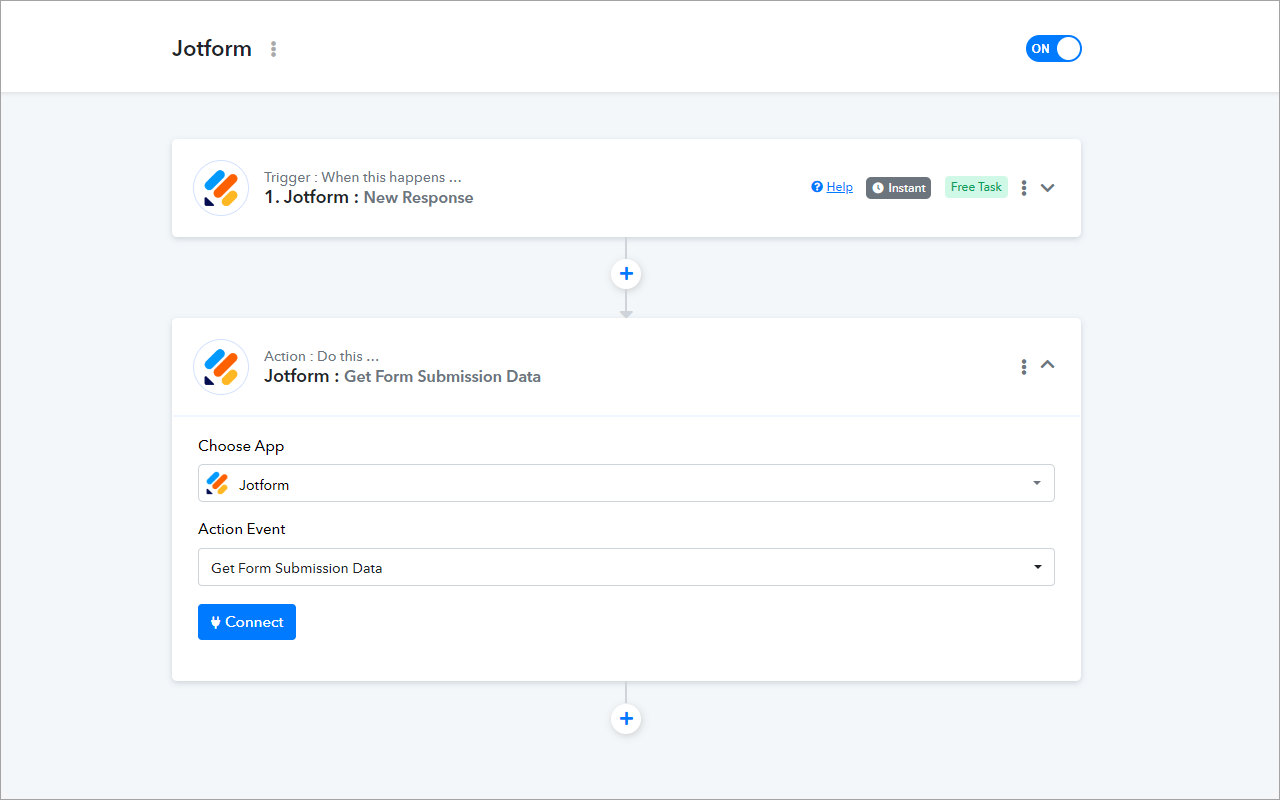
Task: Click the Jotform icon inside the Choose App field
Action: (x=217, y=483)
